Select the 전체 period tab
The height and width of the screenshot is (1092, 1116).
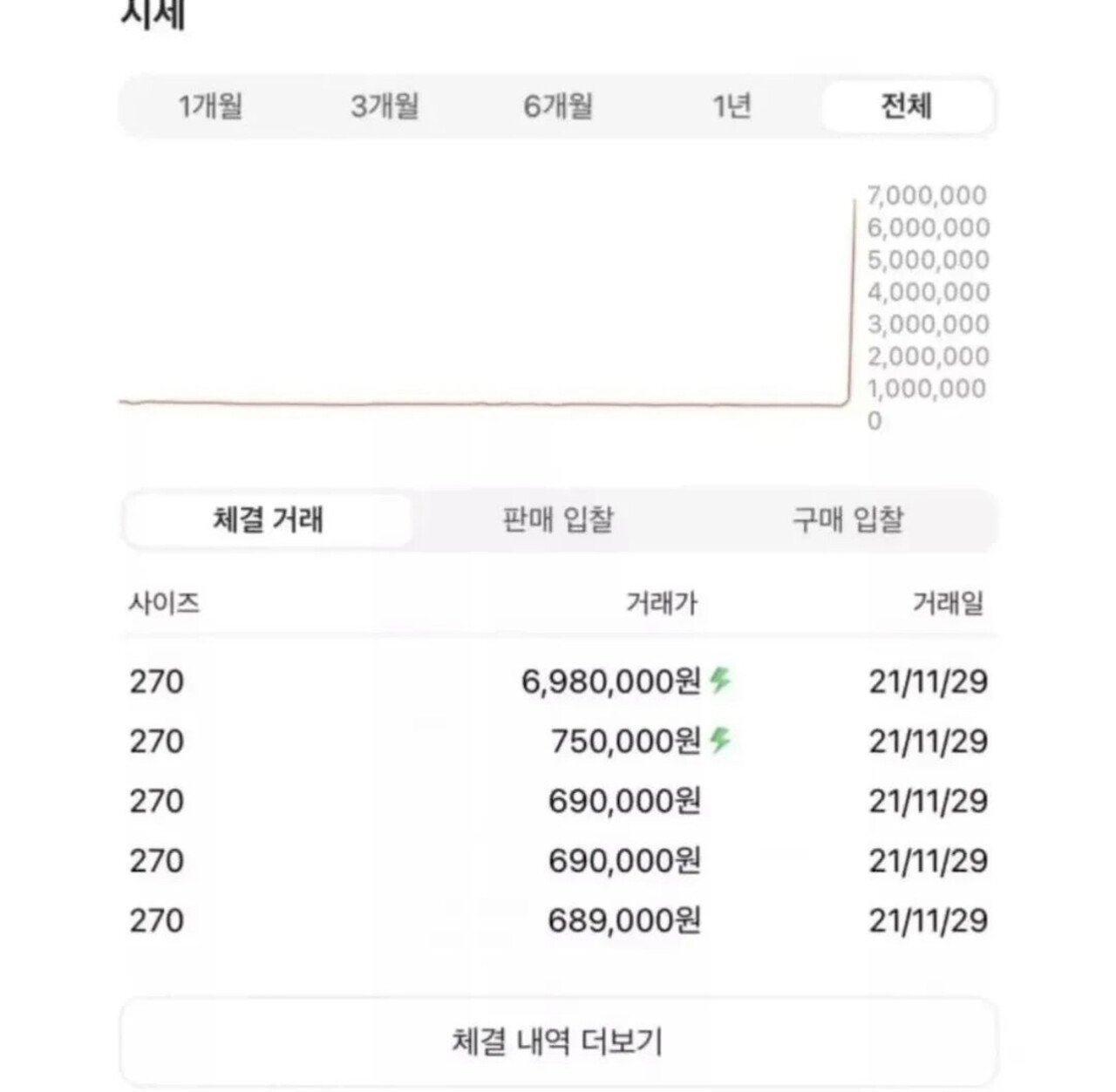(907, 106)
